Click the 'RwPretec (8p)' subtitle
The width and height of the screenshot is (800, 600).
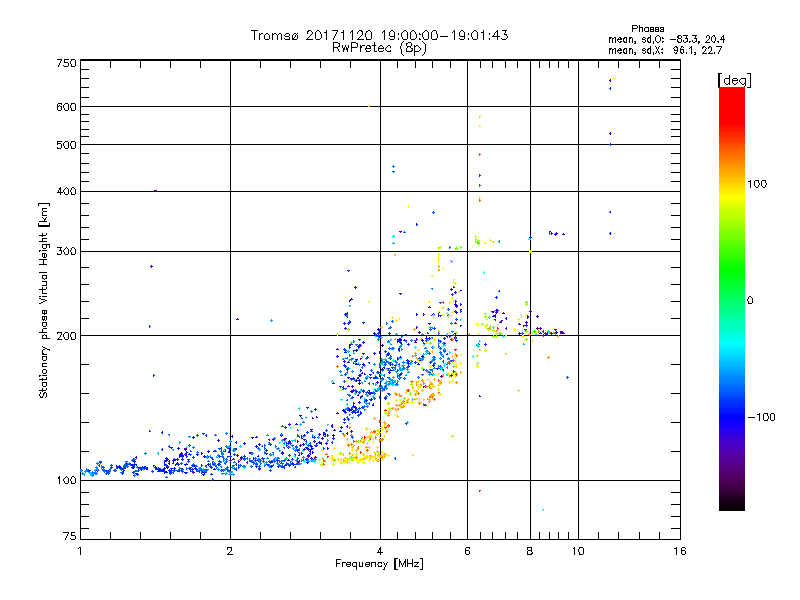point(379,48)
